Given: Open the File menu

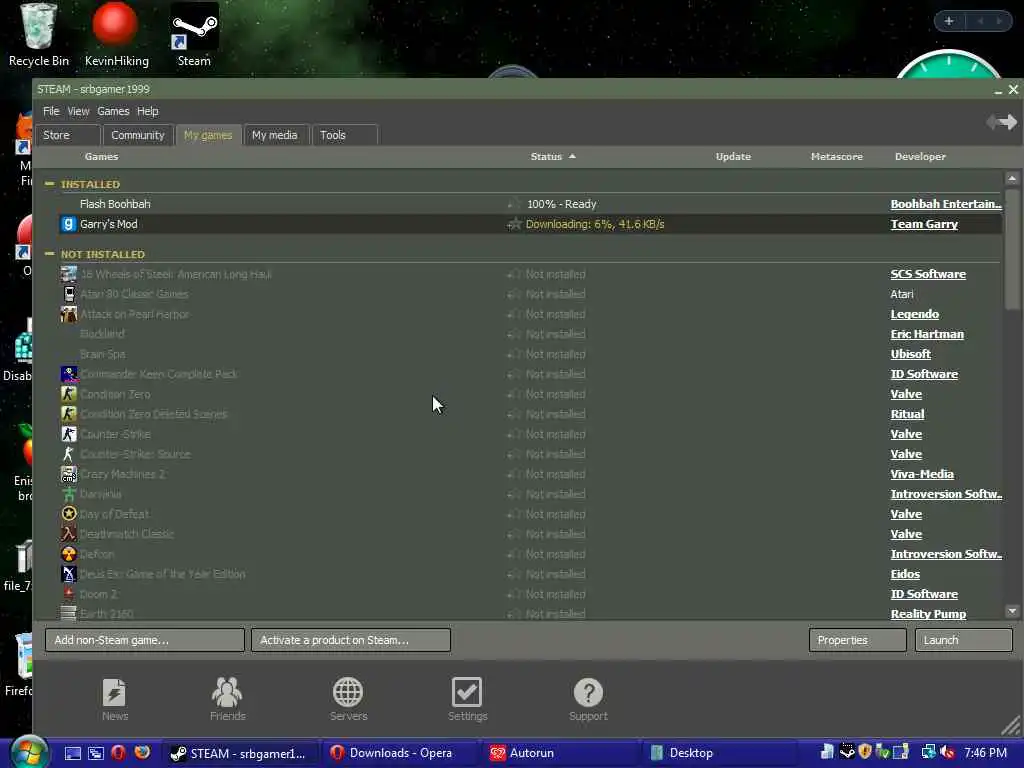Looking at the screenshot, I should pos(51,111).
